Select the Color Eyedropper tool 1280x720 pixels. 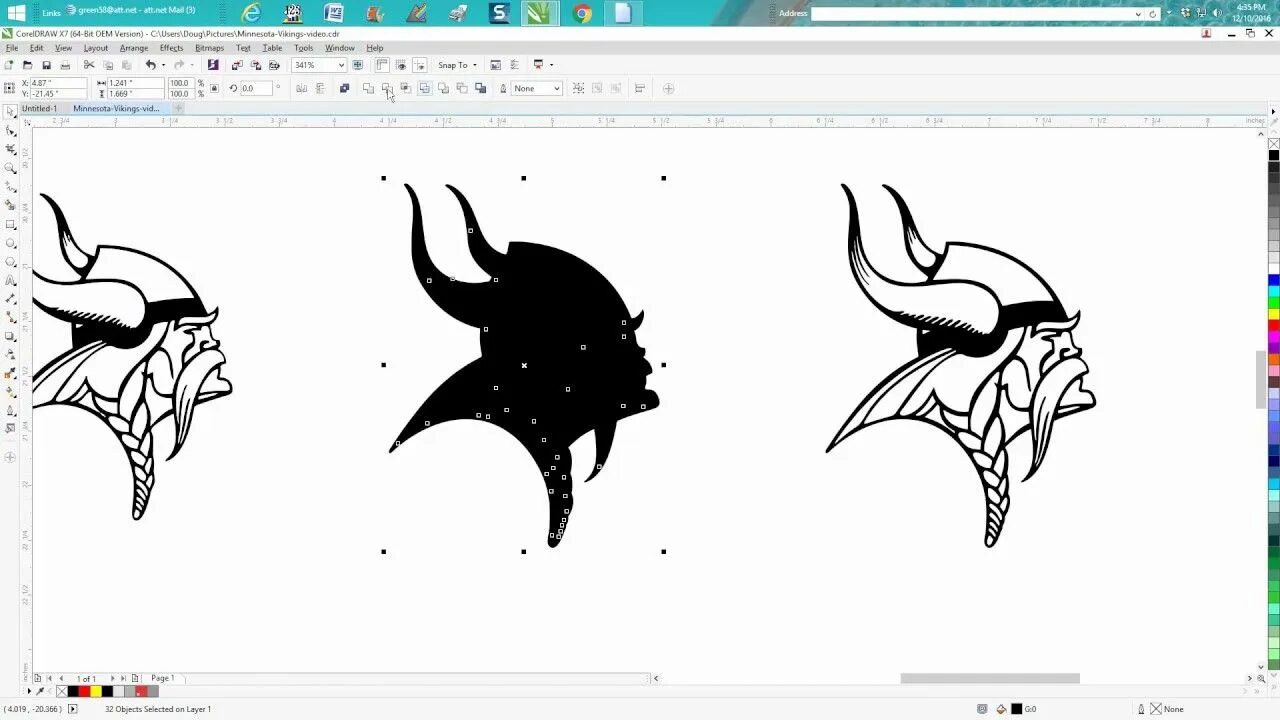tap(11, 373)
